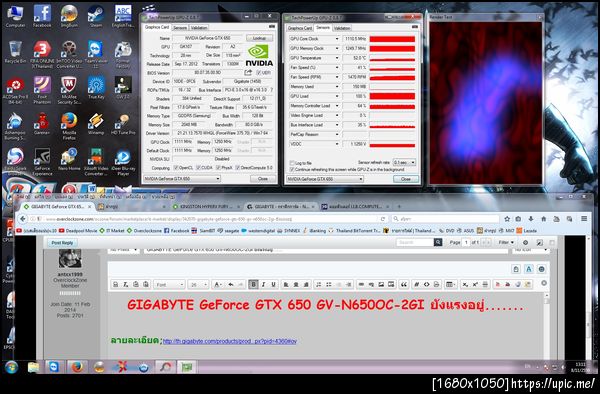The width and height of the screenshot is (600, 394).
Task: Click the Windows Start button
Action: click(12, 367)
